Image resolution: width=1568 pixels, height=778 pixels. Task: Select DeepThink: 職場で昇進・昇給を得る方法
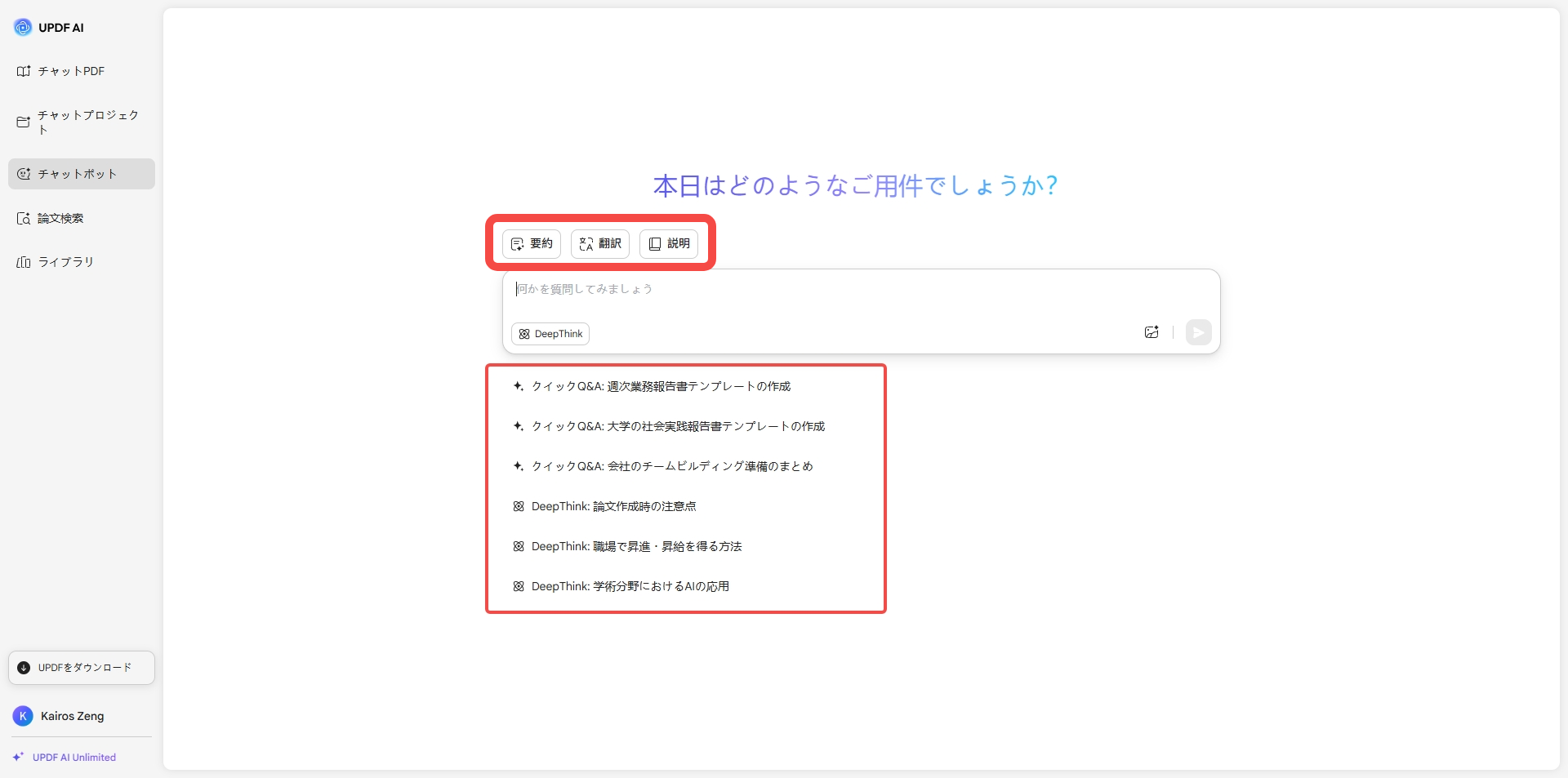[x=627, y=546]
